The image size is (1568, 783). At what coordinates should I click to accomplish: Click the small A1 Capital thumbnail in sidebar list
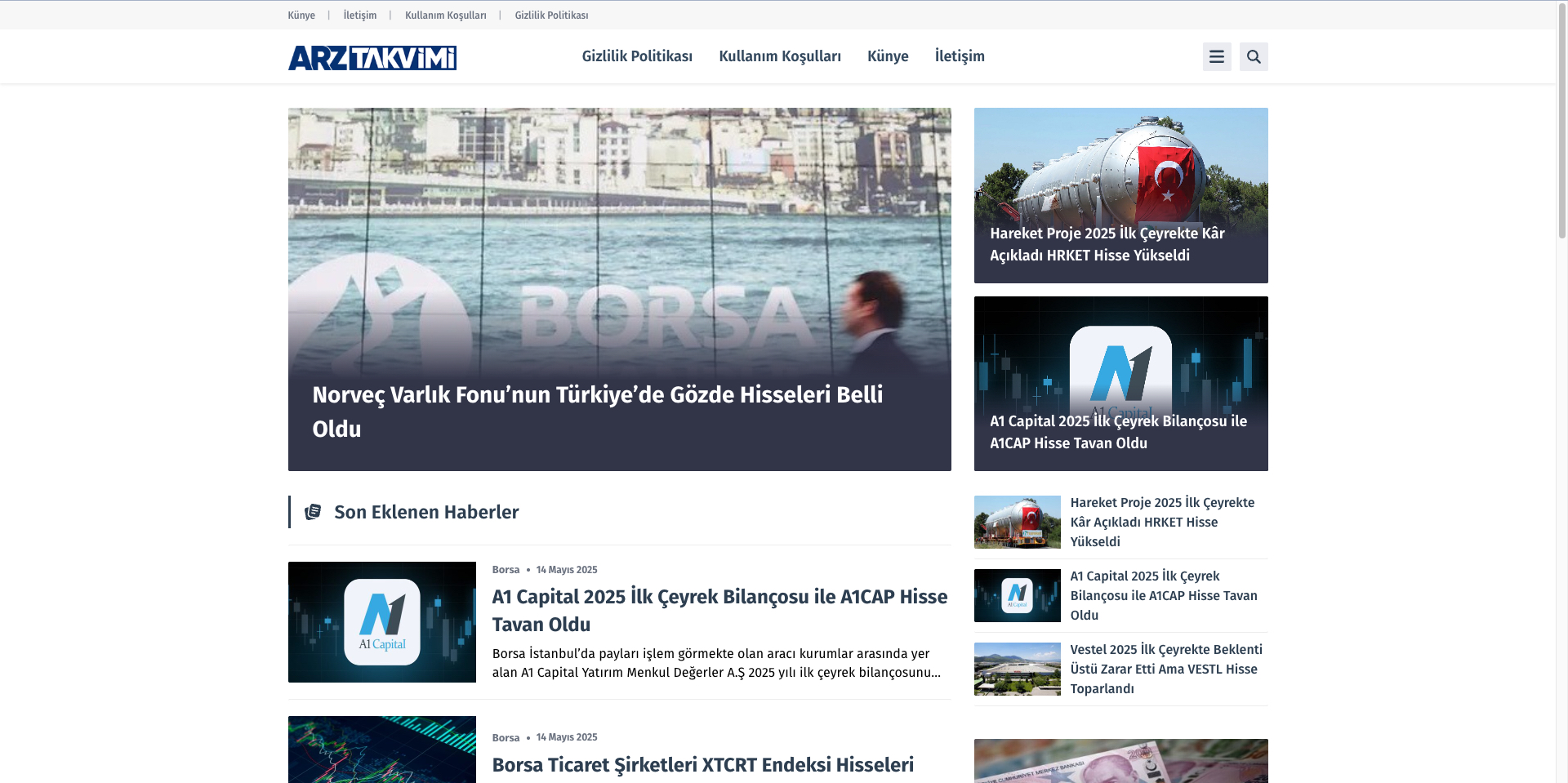click(1018, 595)
